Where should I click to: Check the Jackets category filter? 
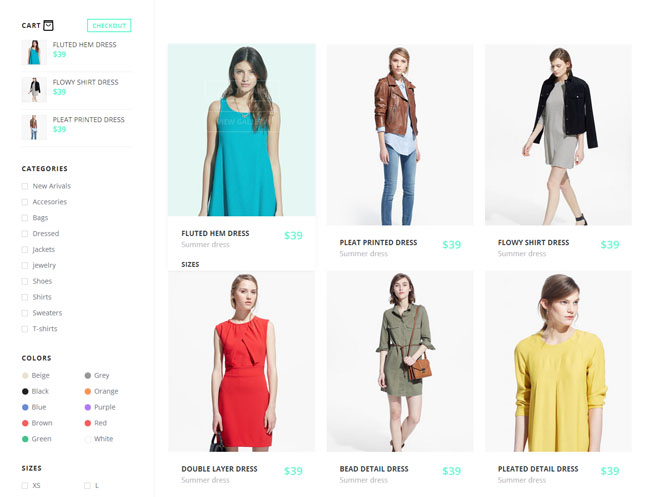pyautogui.click(x=25, y=249)
